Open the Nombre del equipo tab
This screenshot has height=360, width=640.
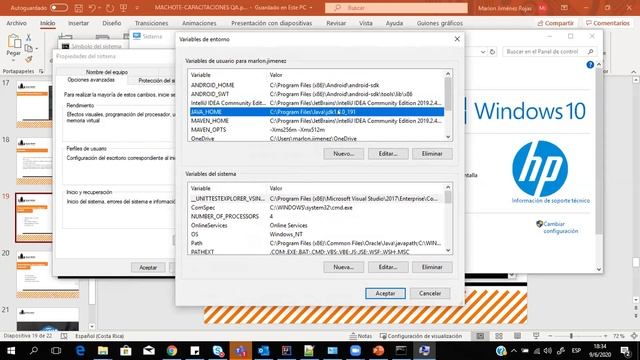pos(107,72)
